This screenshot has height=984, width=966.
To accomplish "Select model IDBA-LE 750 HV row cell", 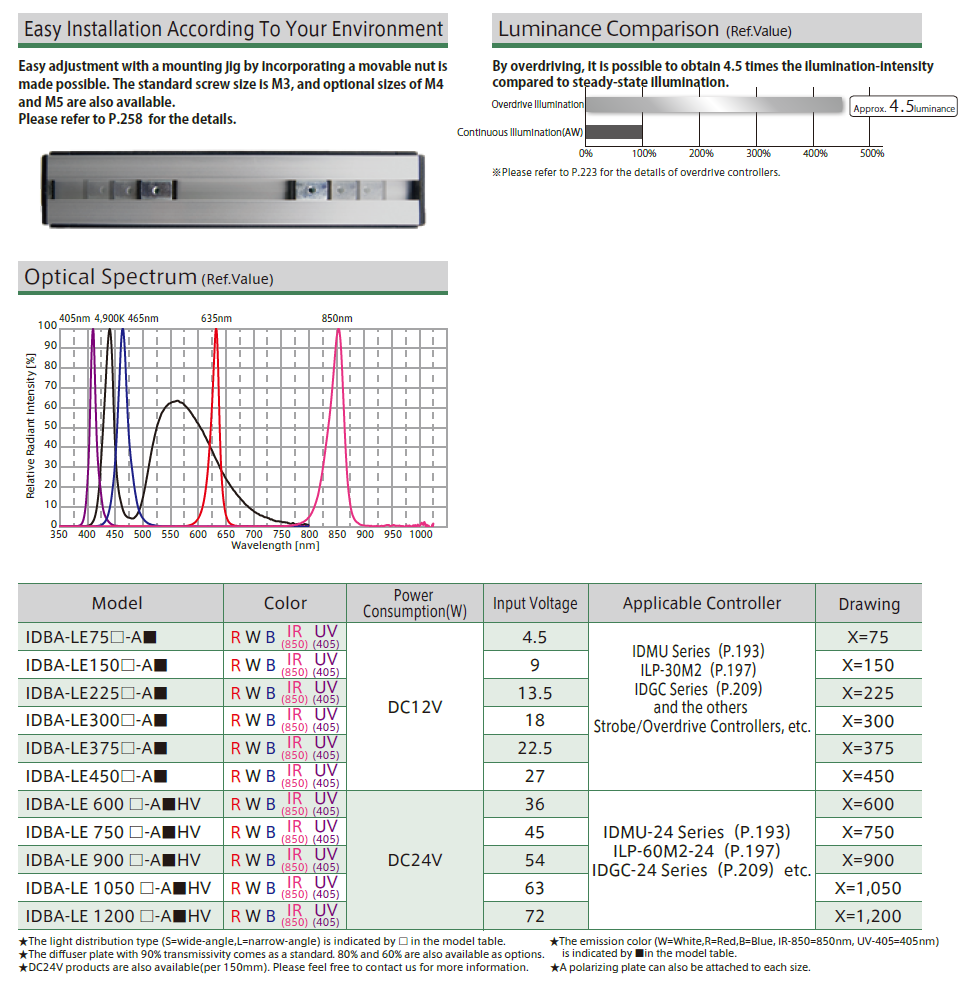I will (x=121, y=832).
